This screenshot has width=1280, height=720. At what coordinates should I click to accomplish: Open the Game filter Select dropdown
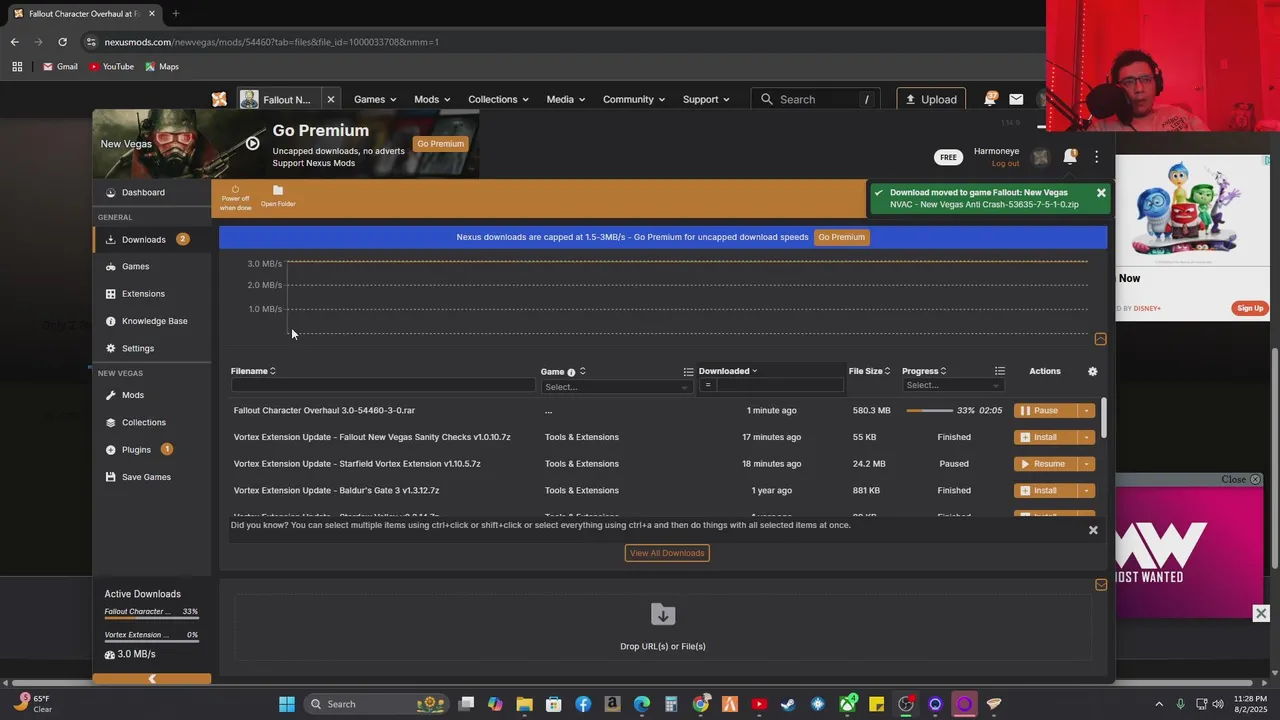616,387
